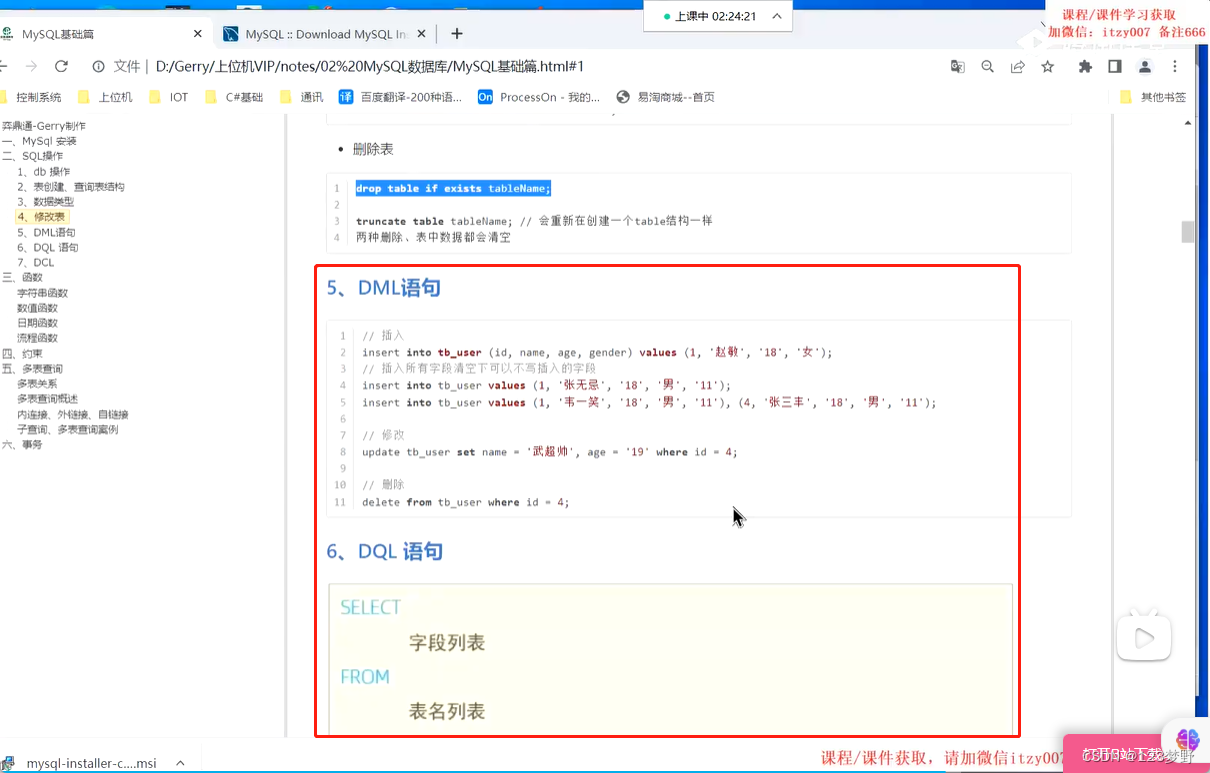This screenshot has width=1210, height=773.
Task: Jump to 5、DML语句 in outline
Action: 46,232
